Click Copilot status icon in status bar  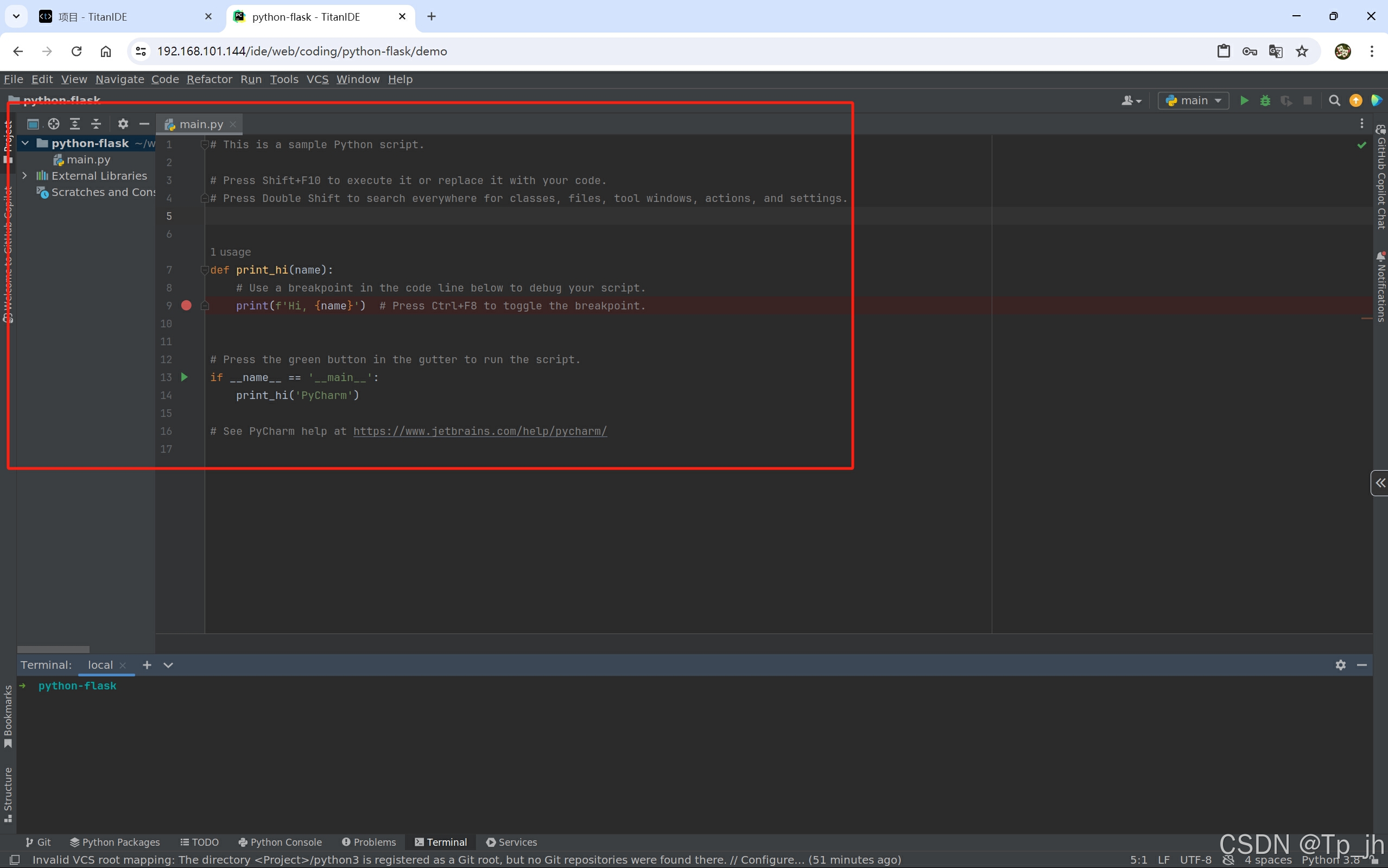click(x=1228, y=860)
